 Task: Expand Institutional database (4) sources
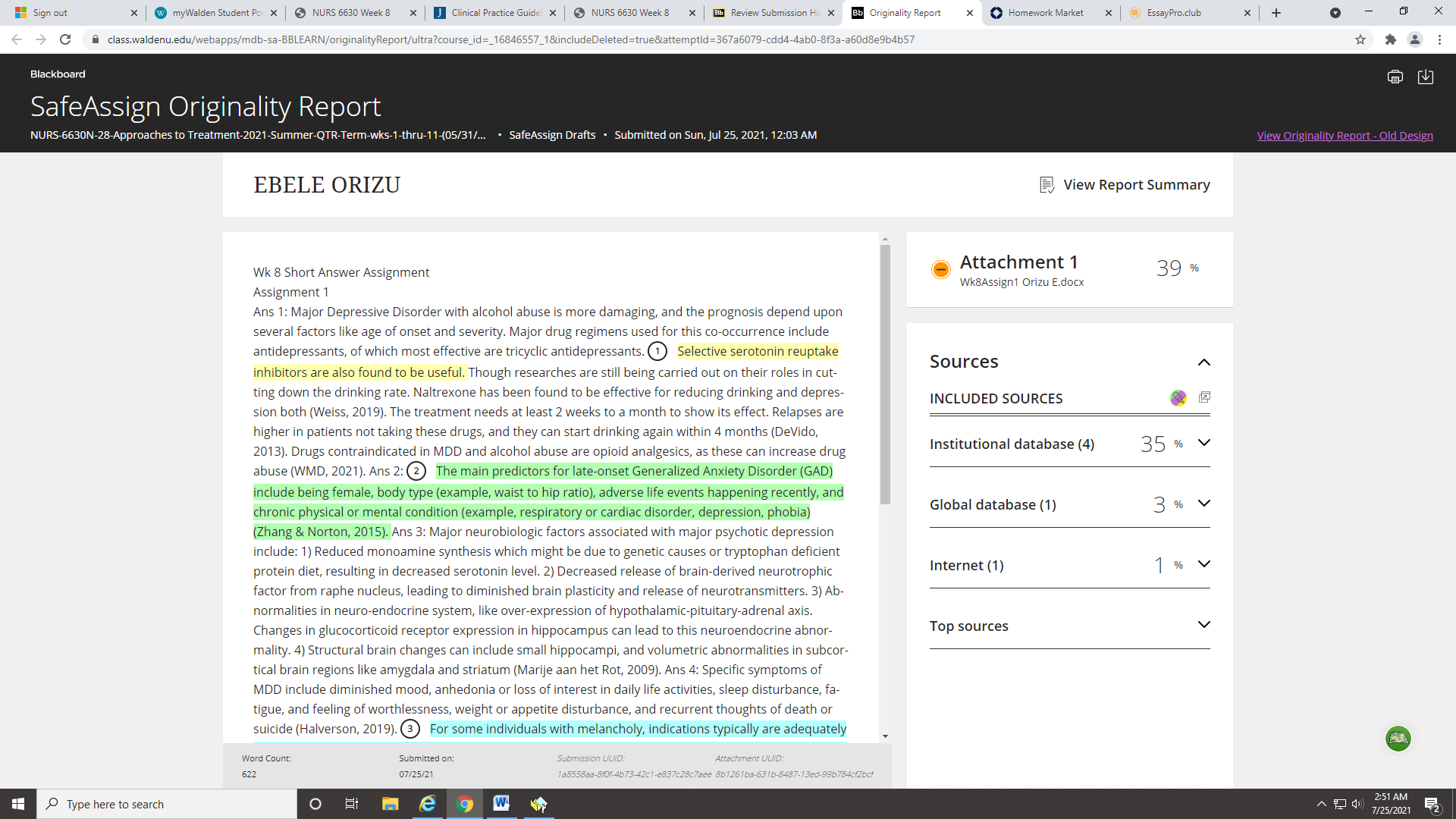point(1204,443)
